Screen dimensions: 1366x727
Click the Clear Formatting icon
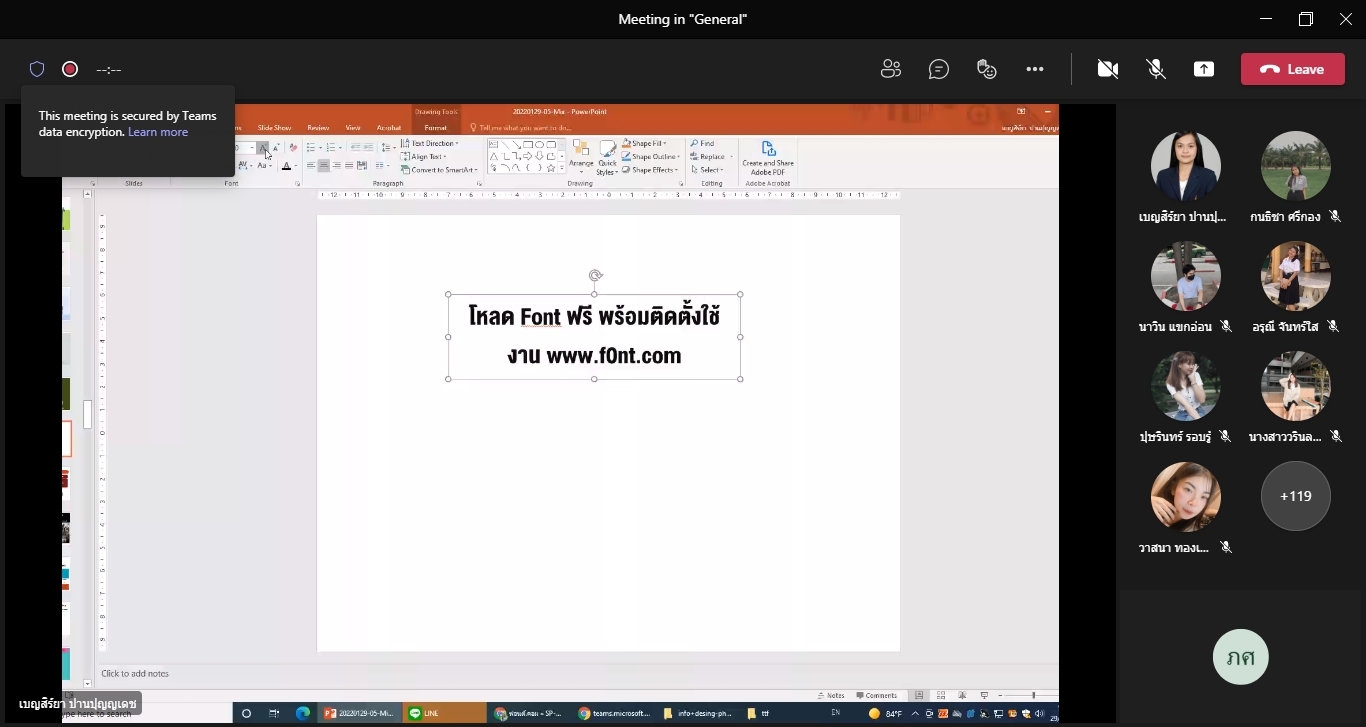[293, 147]
